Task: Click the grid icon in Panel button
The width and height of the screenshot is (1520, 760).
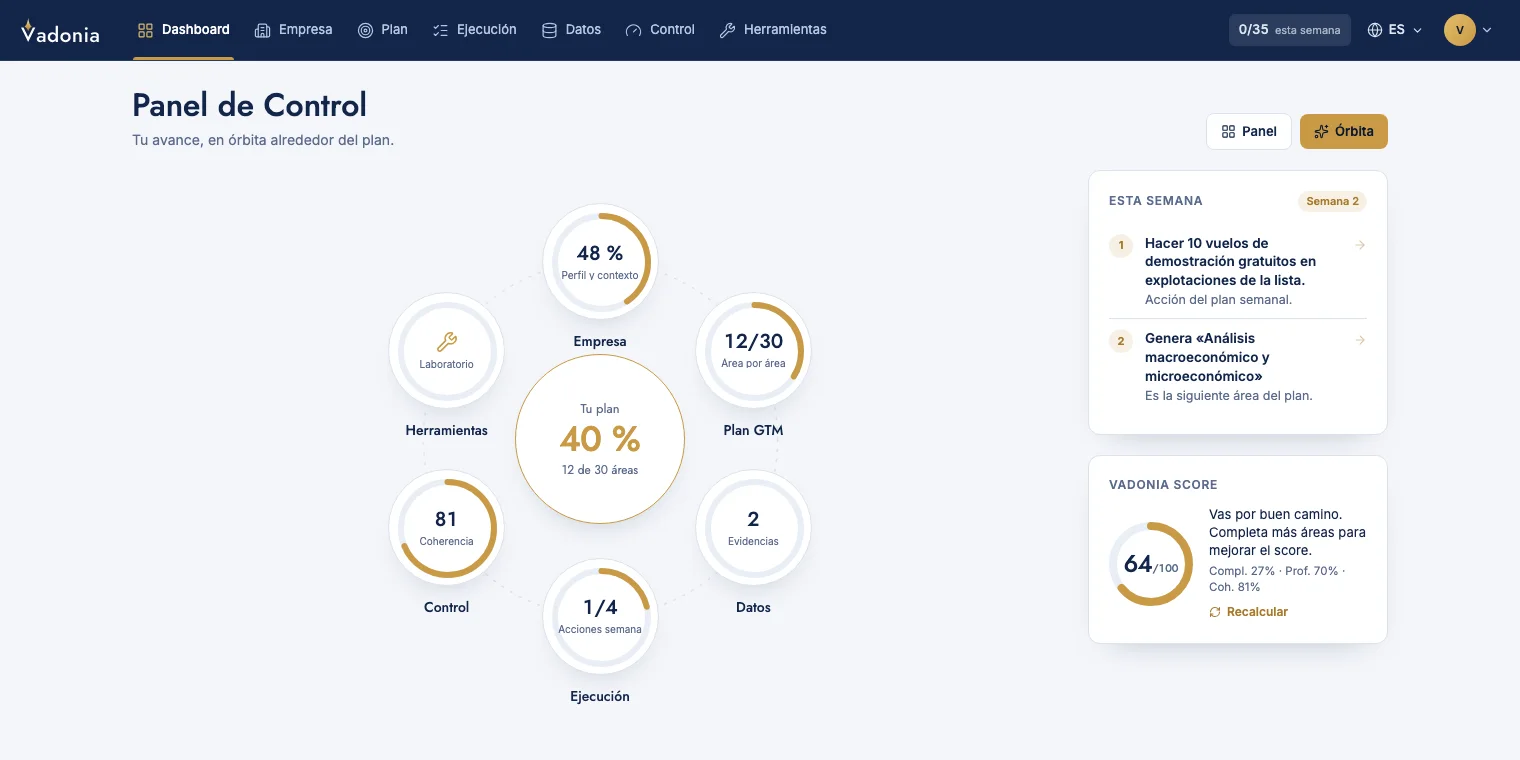Action: 1228,131
